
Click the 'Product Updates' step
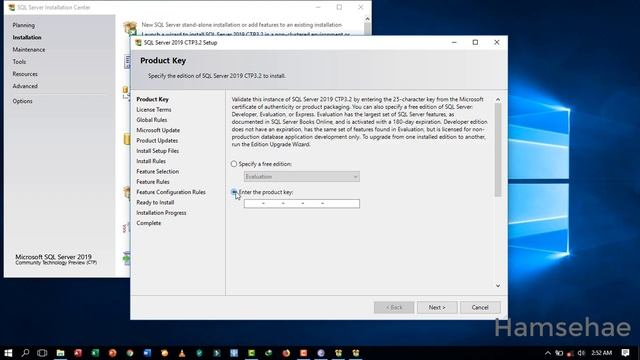pos(157,140)
